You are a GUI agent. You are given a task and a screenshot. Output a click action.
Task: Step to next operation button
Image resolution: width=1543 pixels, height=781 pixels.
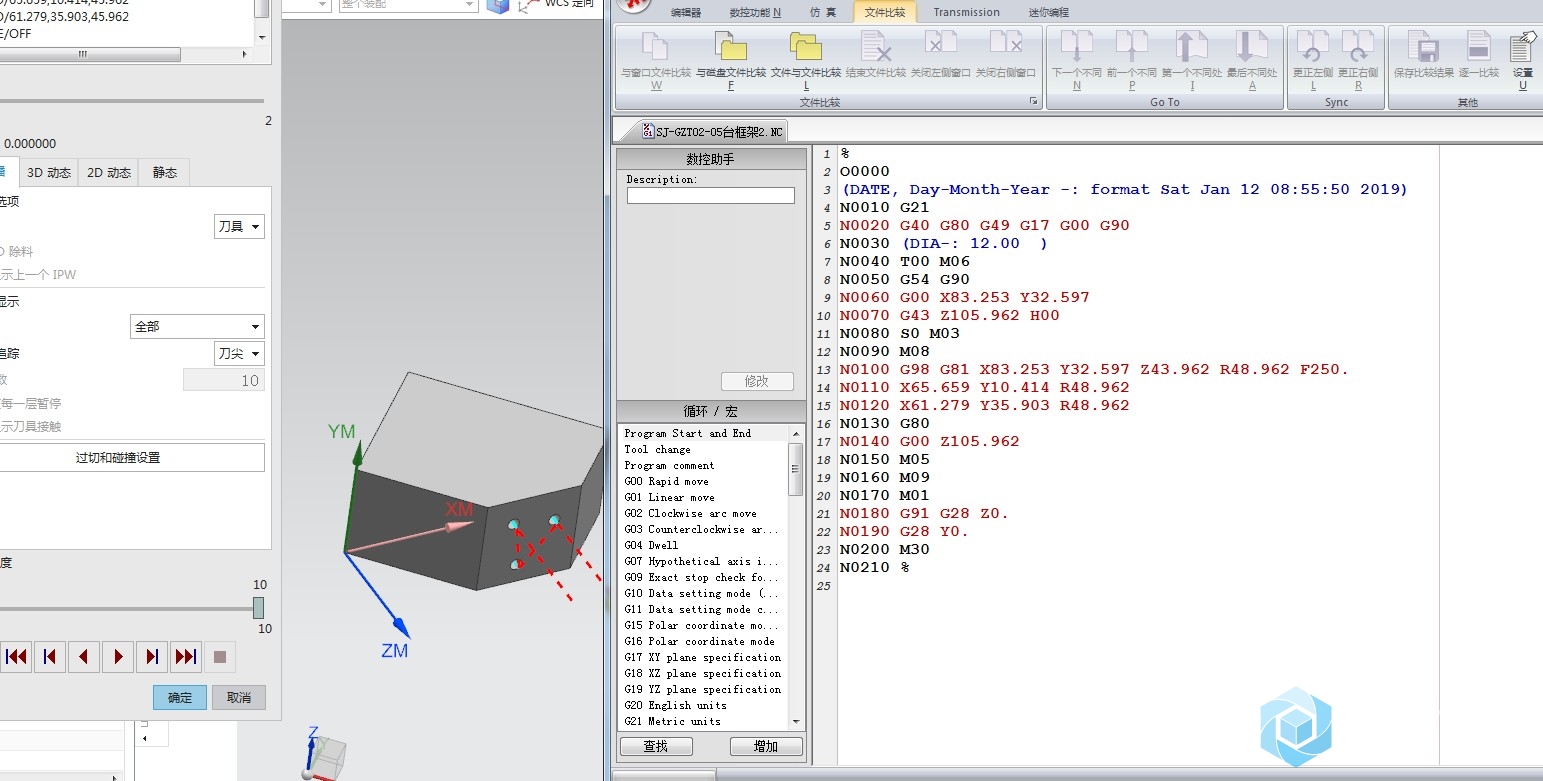pos(152,657)
